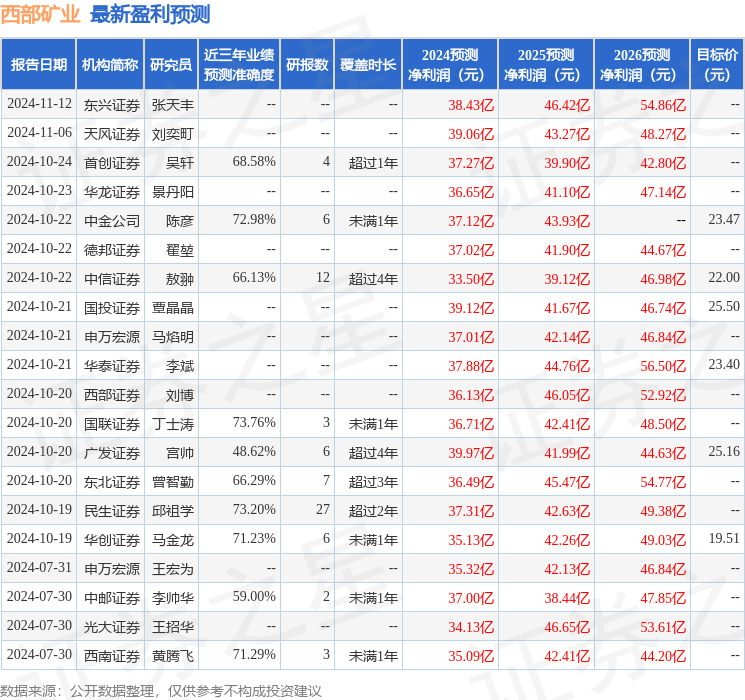745x700 pixels.
Task: Select accuracy value 59.00%
Action: [x=254, y=596]
